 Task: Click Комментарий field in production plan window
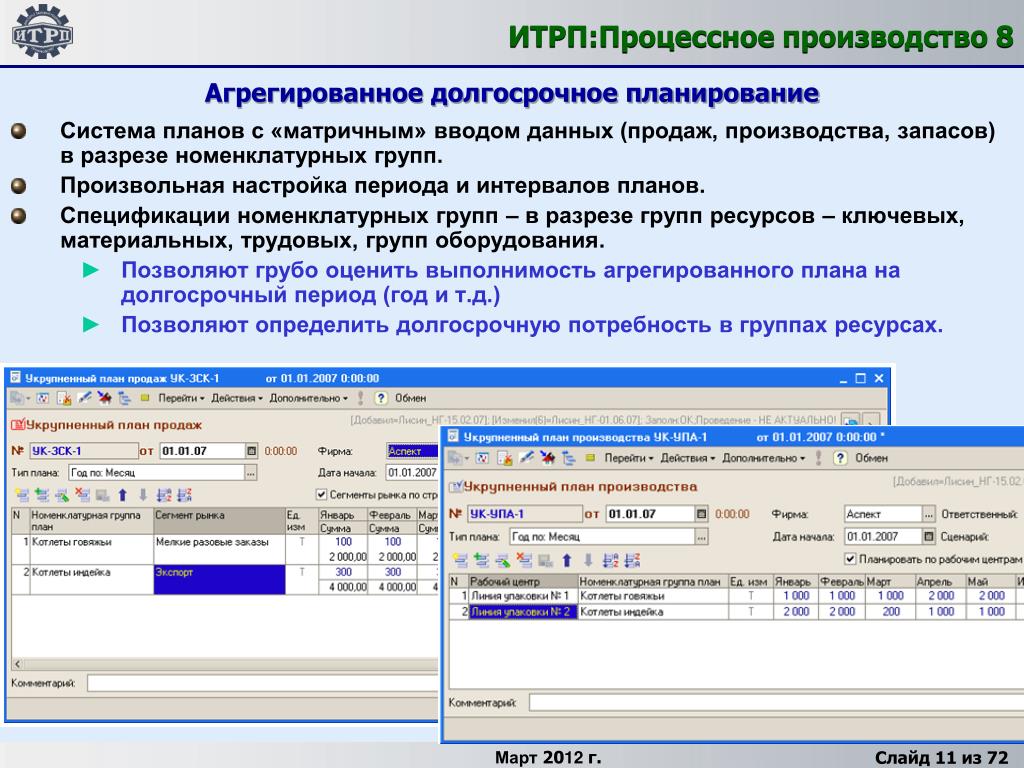tap(776, 703)
